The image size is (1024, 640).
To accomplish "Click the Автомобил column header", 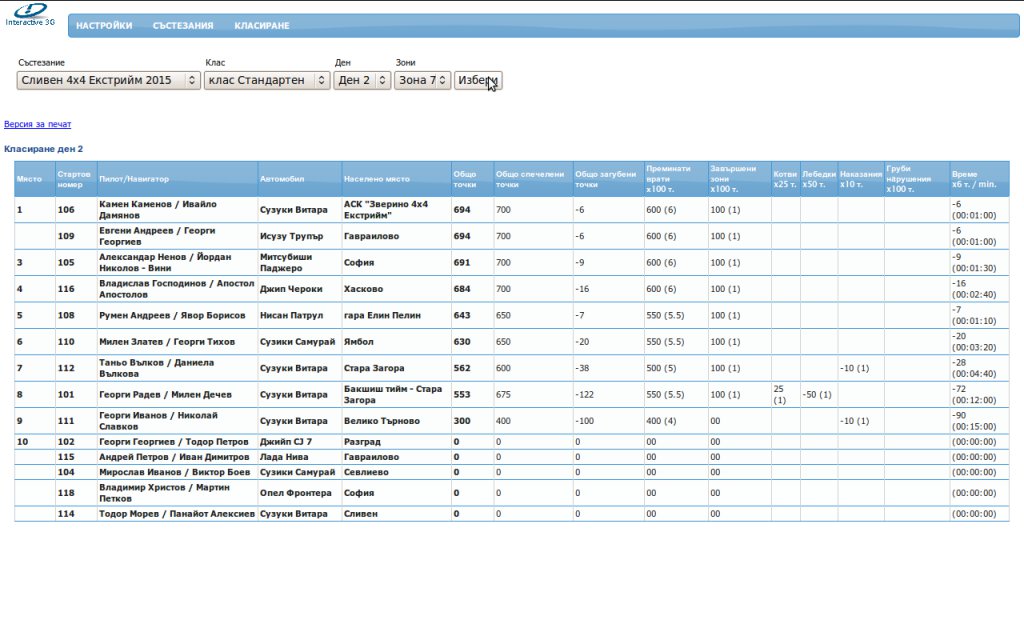I will 279,179.
